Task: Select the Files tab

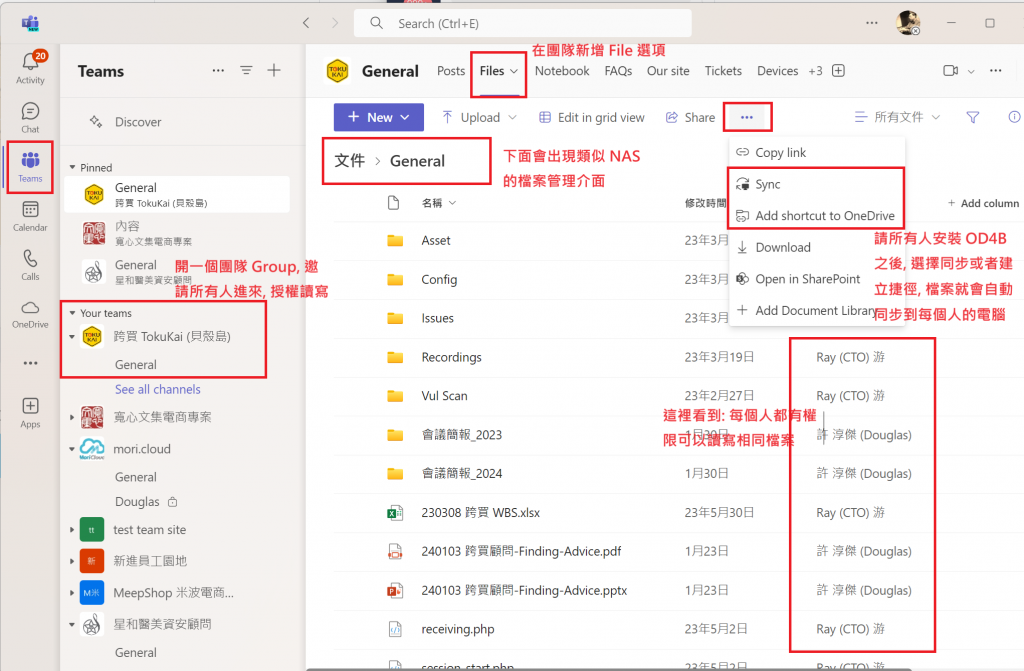Action: click(498, 71)
